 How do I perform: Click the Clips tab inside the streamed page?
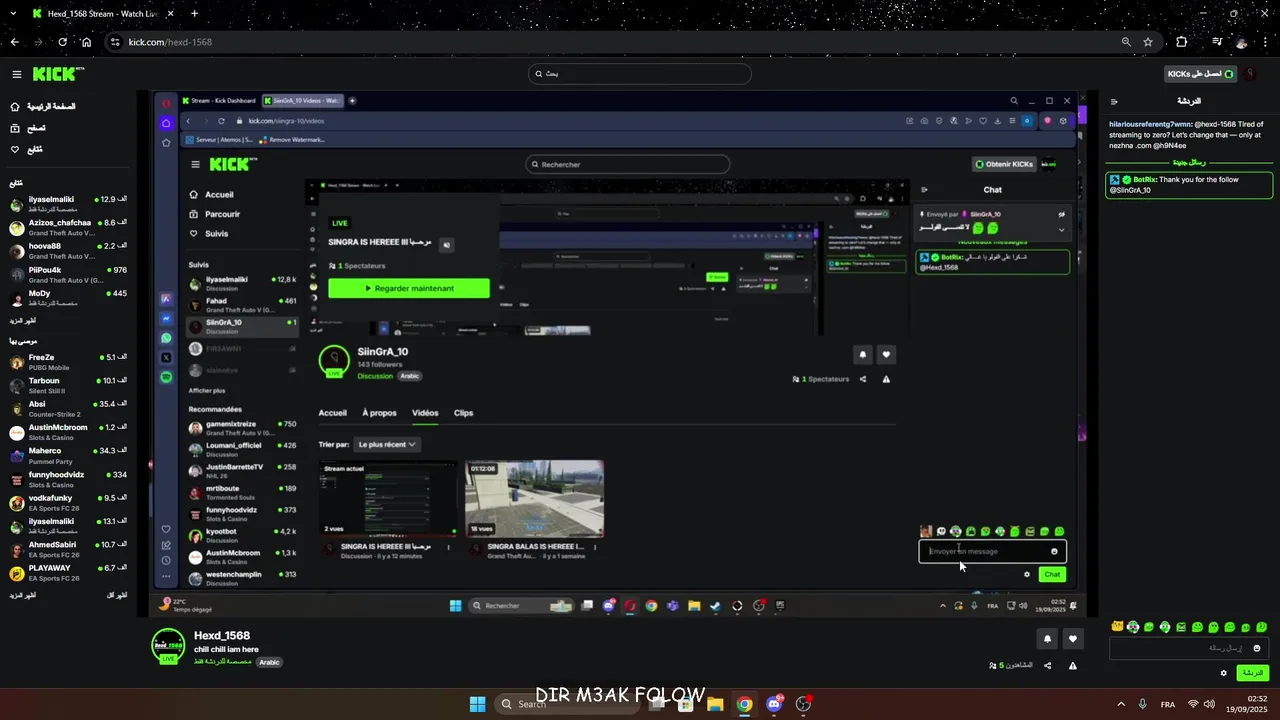(463, 413)
